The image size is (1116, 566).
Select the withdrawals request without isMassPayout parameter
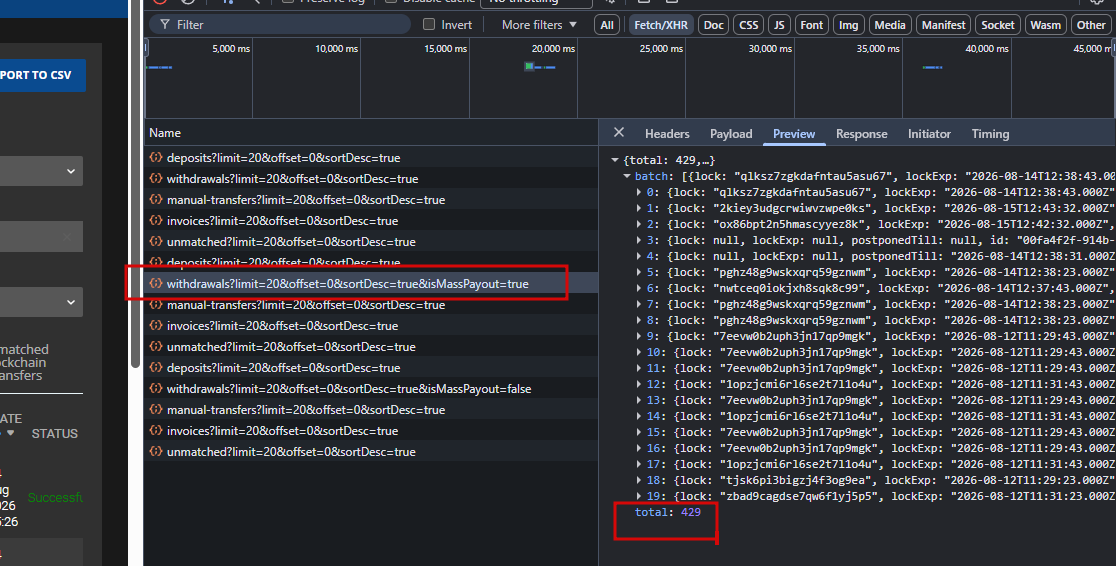(371, 179)
